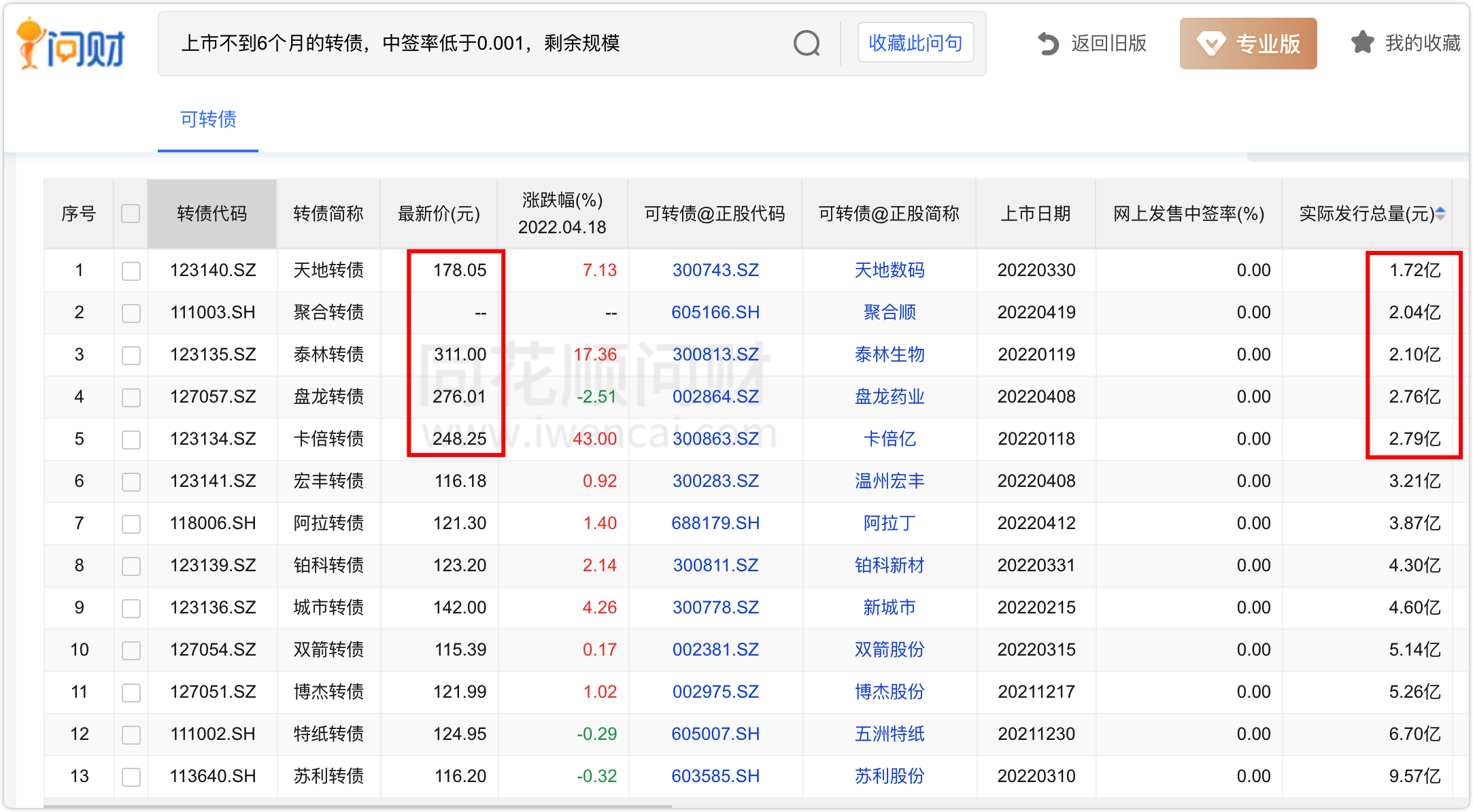Click the sort arrows on 实际发行总量 column

pos(1440,214)
